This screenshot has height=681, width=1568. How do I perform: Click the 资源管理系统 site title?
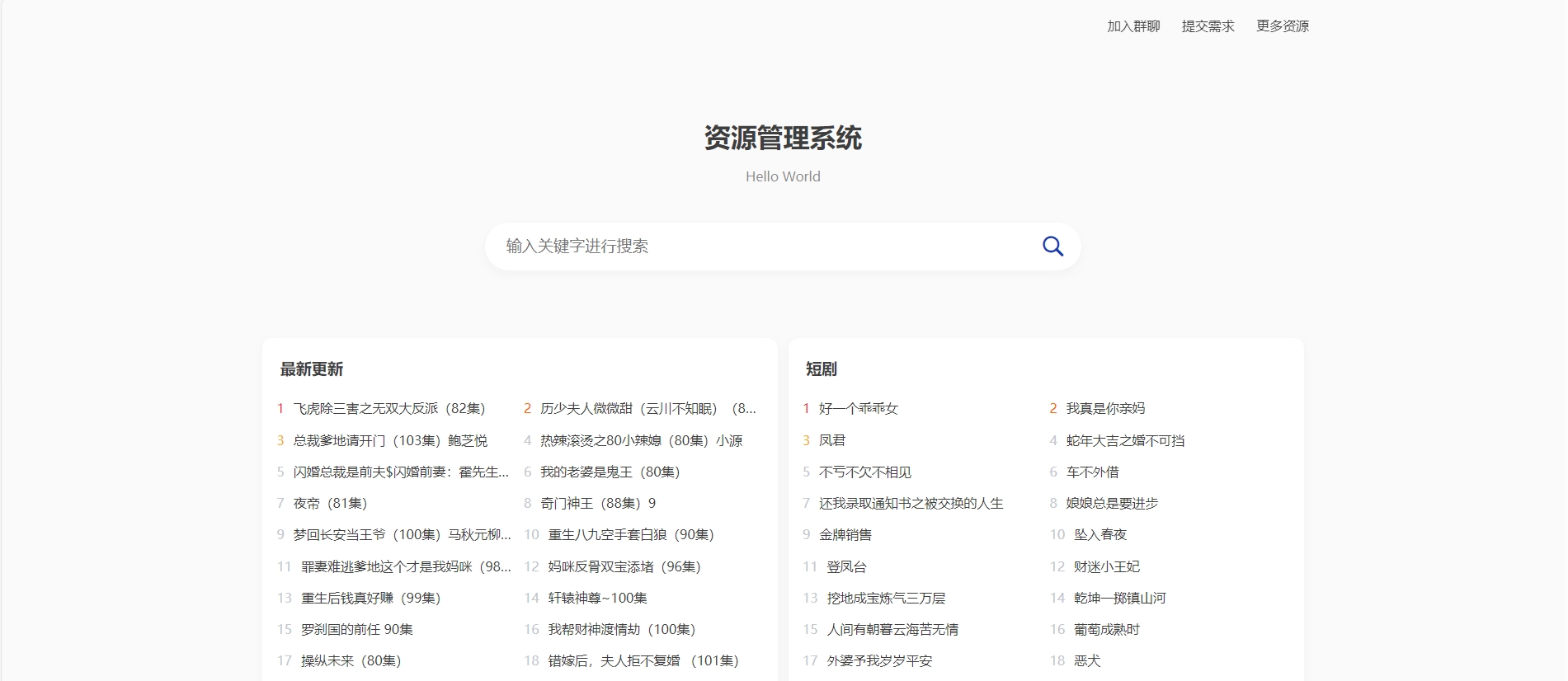(x=783, y=138)
